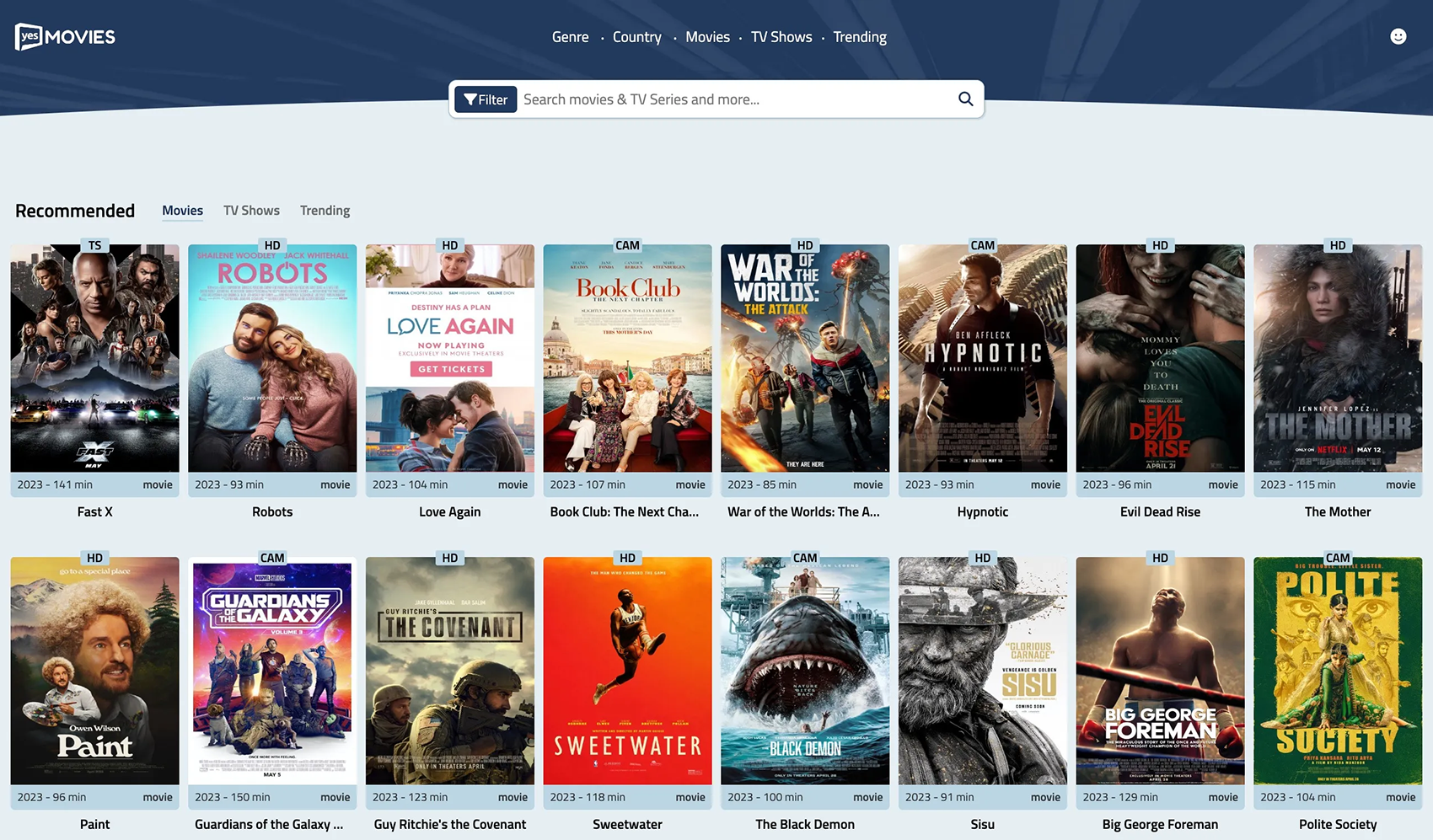Click the Love Again title link
1433x840 pixels.
click(450, 511)
